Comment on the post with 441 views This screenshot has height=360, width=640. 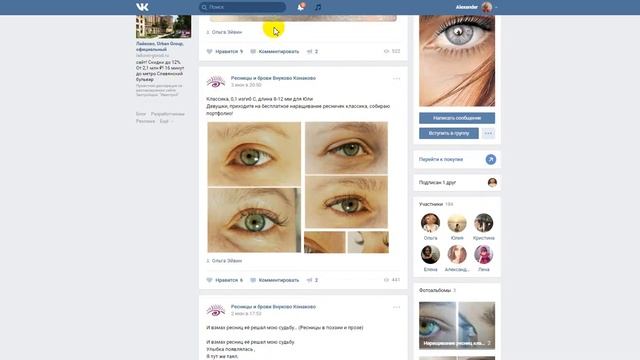click(275, 280)
